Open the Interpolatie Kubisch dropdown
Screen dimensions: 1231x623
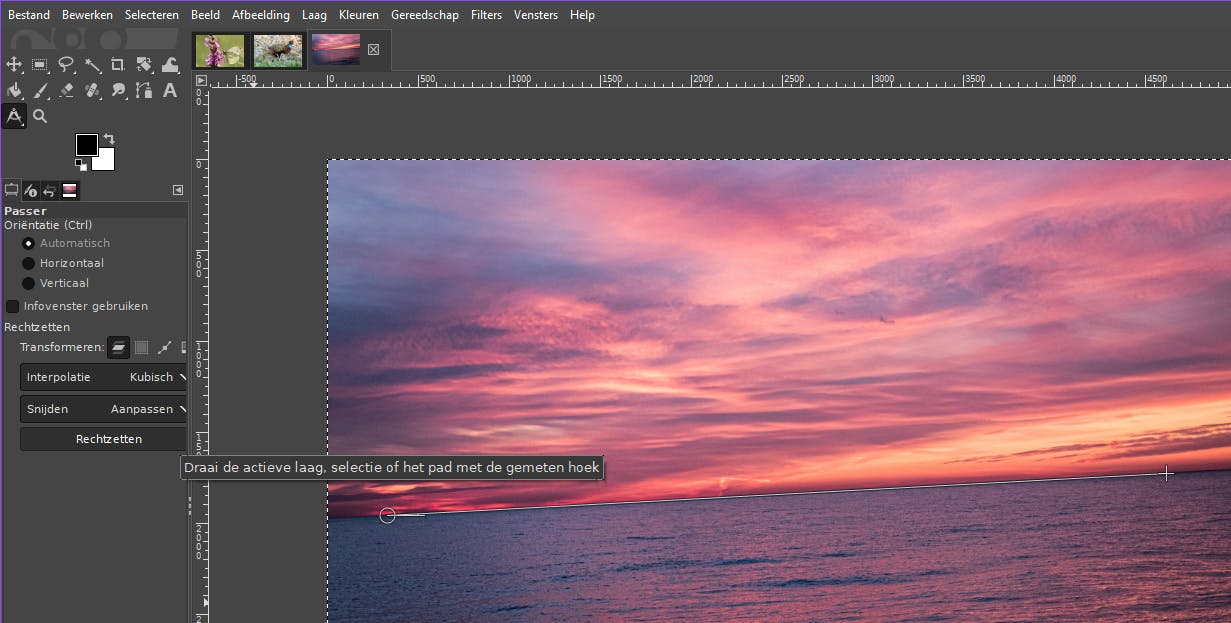click(x=104, y=377)
